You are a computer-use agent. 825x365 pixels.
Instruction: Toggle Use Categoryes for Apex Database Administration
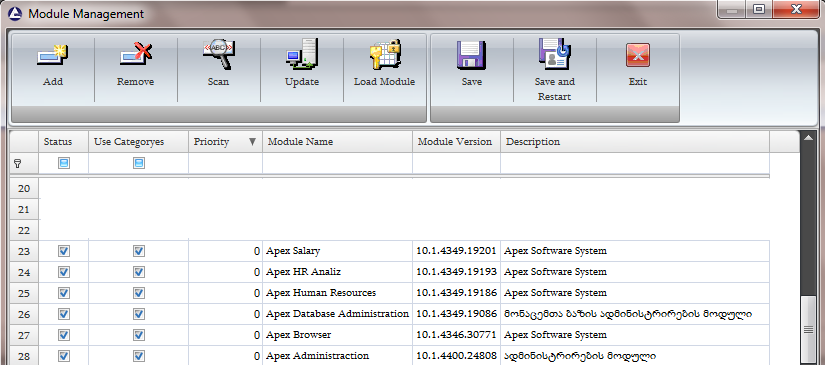(138, 314)
